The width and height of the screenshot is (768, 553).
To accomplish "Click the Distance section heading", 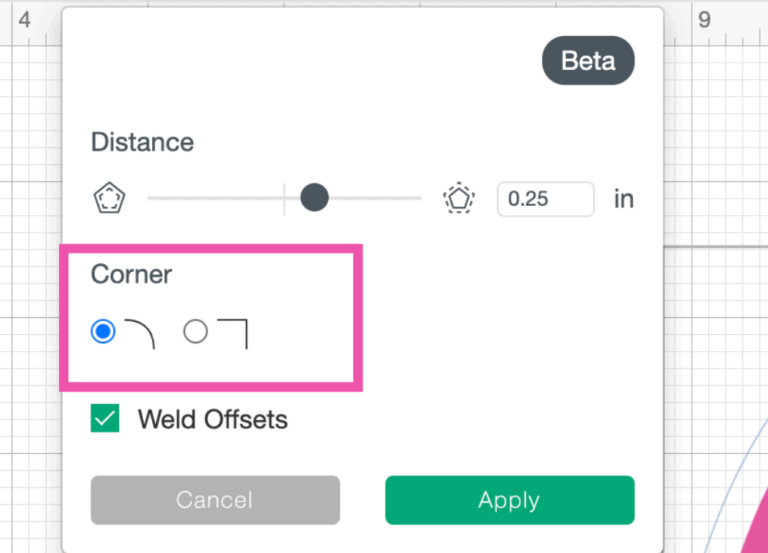I will [x=142, y=142].
